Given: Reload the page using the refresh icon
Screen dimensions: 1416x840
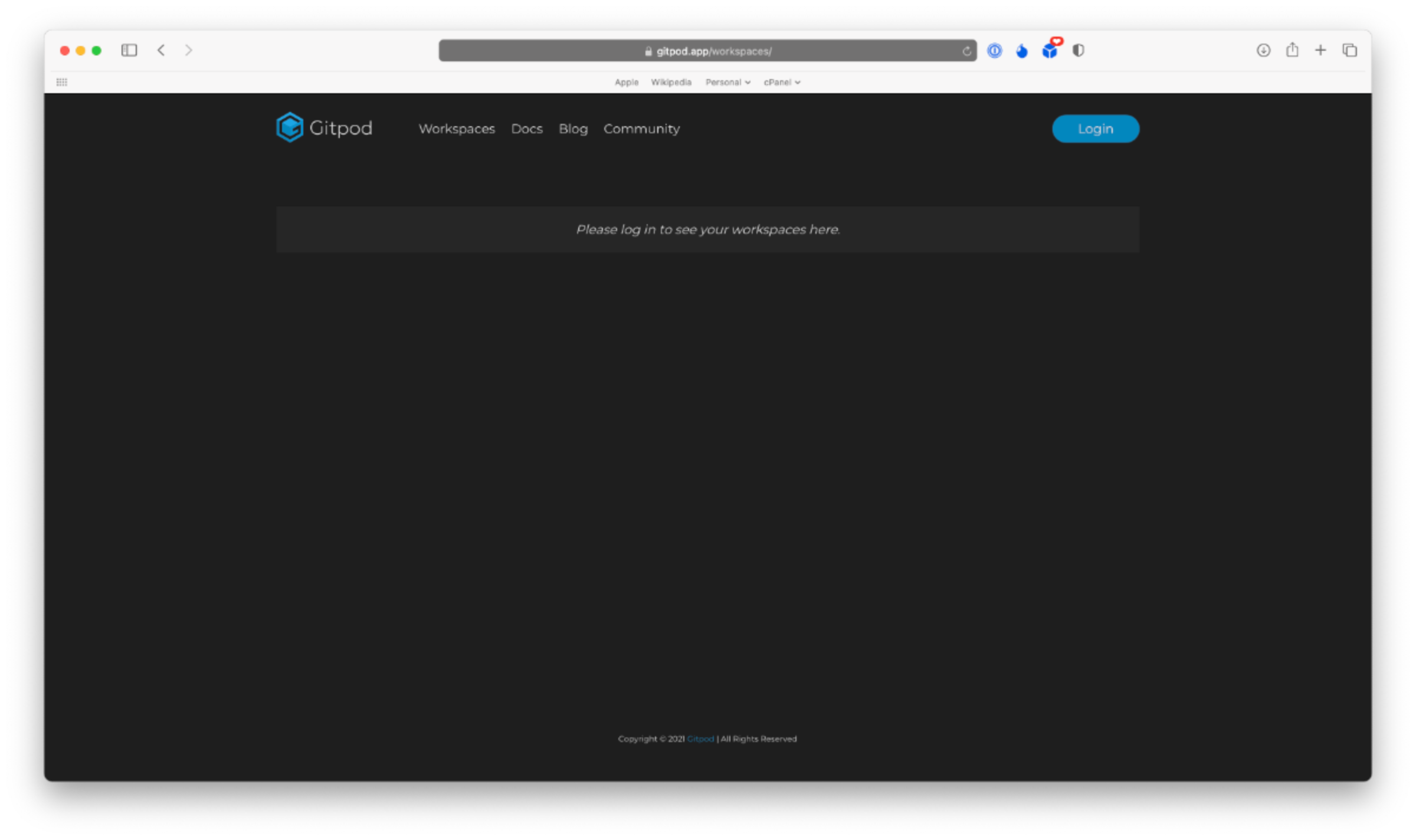Looking at the screenshot, I should pyautogui.click(x=966, y=51).
